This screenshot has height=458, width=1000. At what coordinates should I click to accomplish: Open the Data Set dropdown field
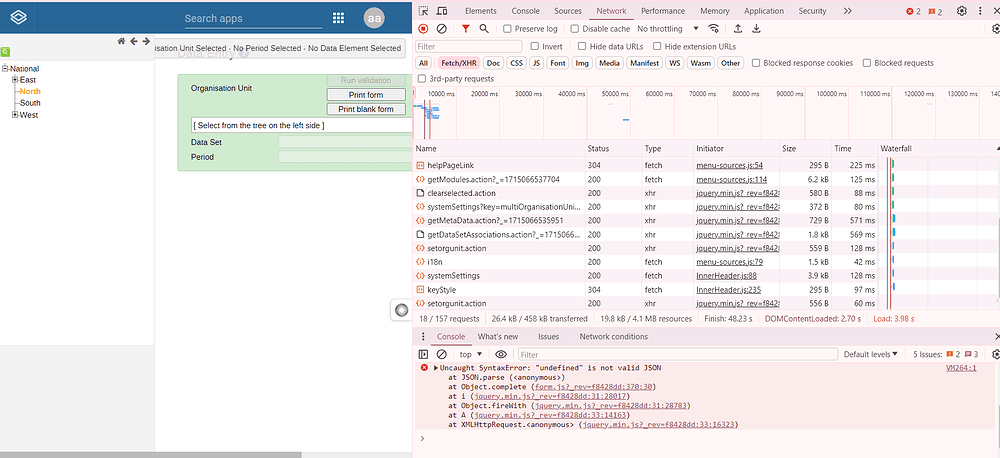[345, 142]
